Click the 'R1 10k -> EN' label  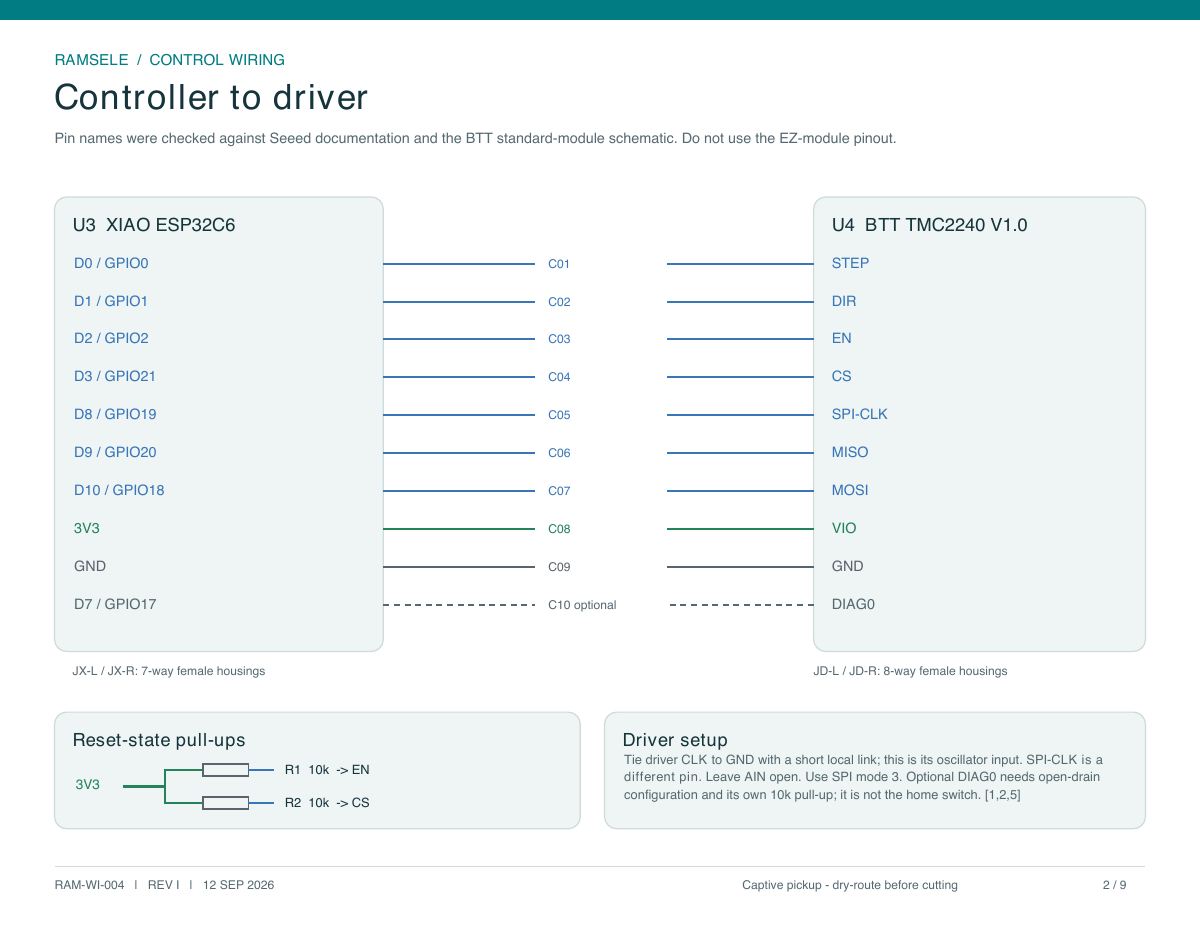click(327, 770)
